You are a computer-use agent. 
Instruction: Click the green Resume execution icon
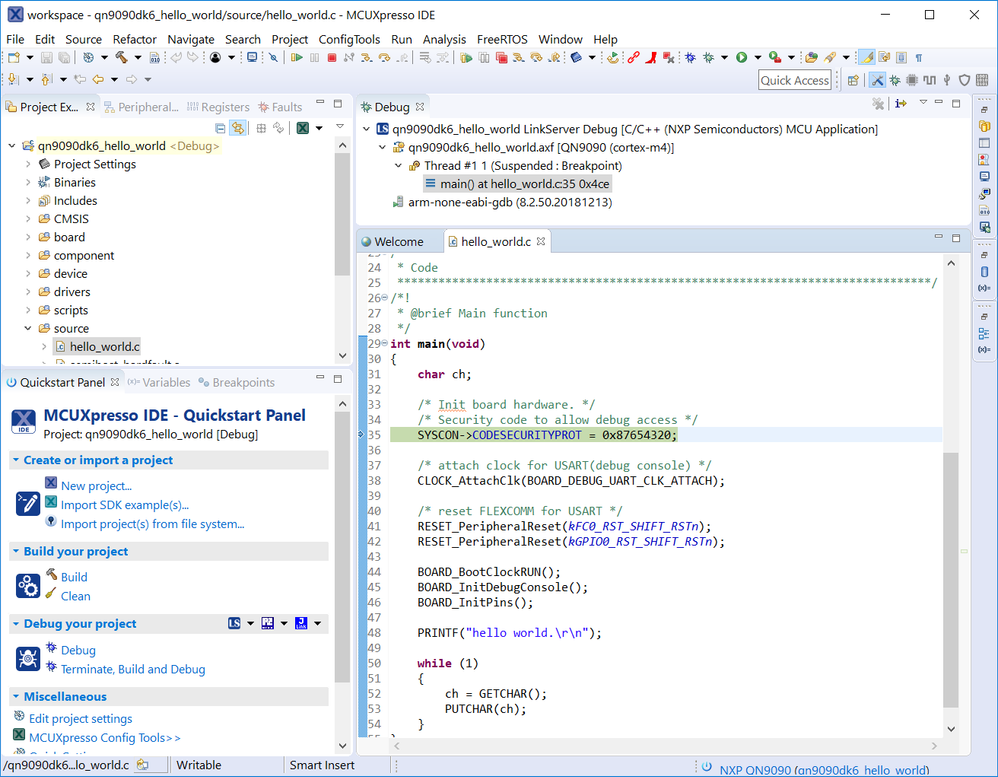[x=297, y=58]
